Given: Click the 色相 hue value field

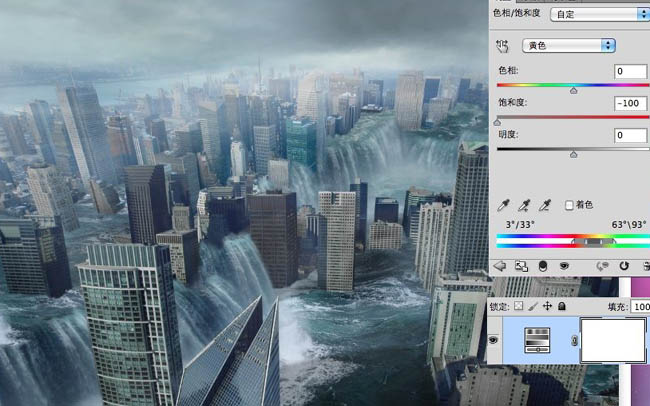Looking at the screenshot, I should (x=630, y=71).
